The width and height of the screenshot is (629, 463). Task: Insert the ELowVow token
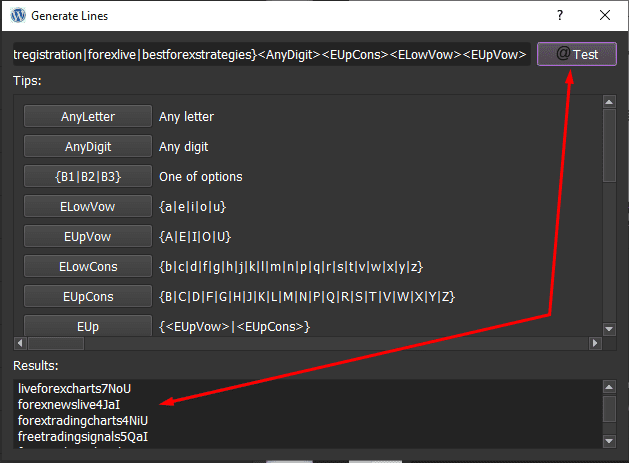point(88,207)
